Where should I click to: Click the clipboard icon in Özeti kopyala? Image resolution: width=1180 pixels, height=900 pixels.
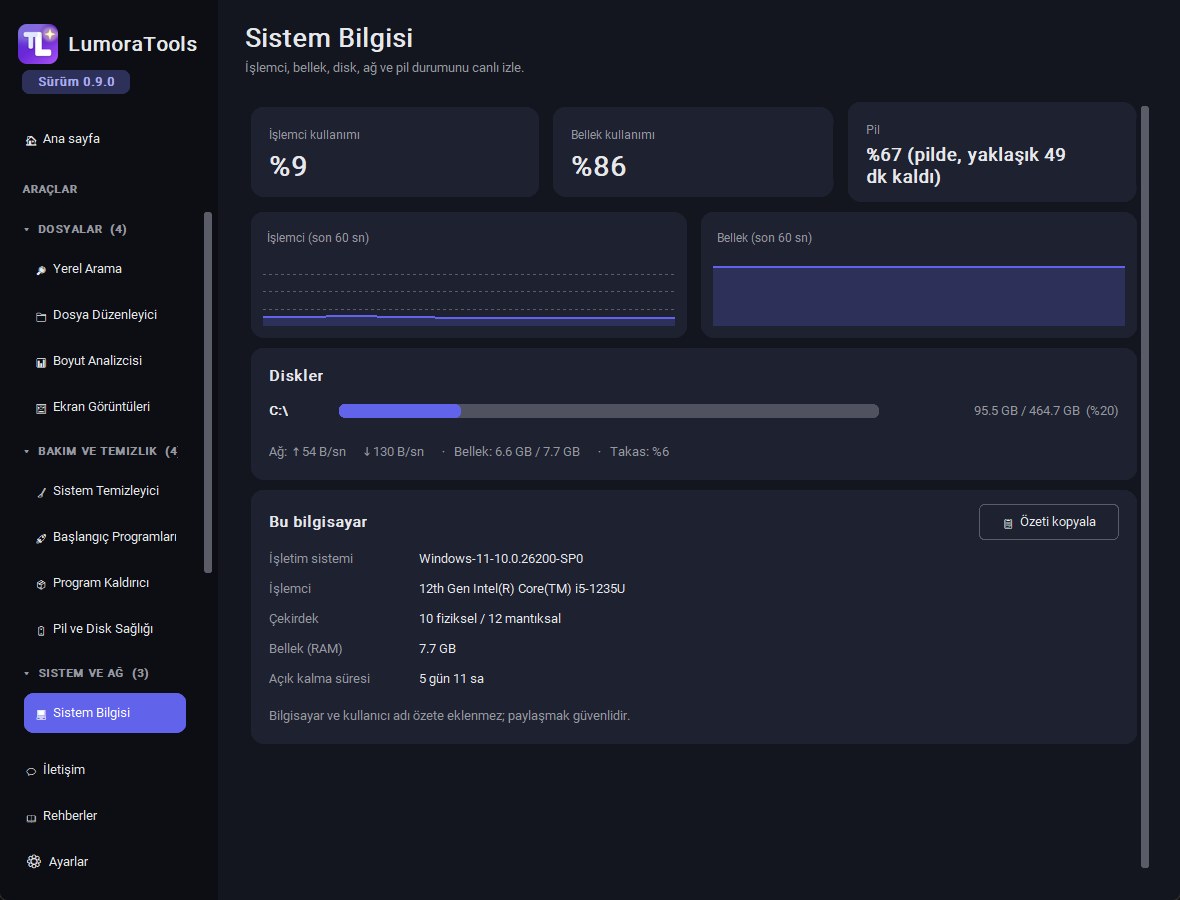[1008, 523]
